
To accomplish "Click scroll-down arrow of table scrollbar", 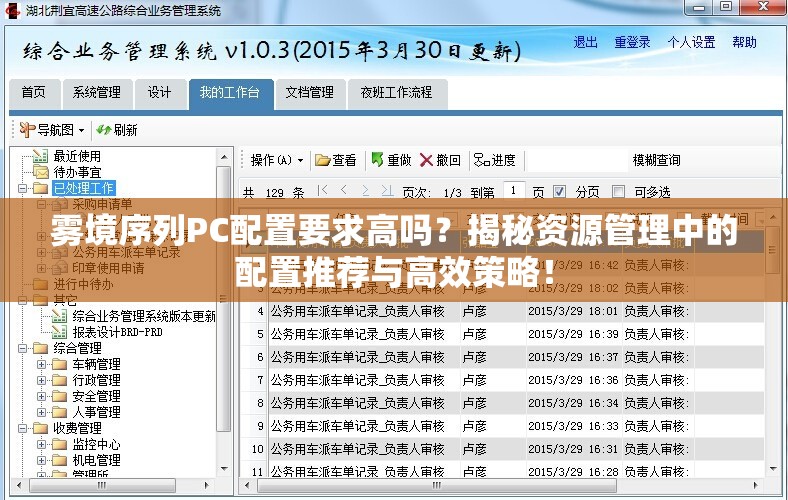I will (773, 469).
